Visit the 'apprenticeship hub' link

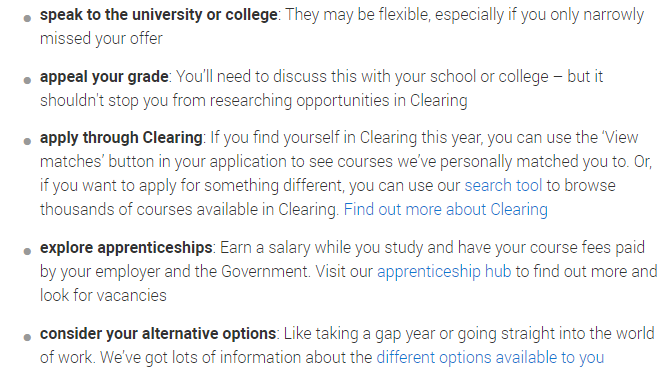tap(444, 271)
